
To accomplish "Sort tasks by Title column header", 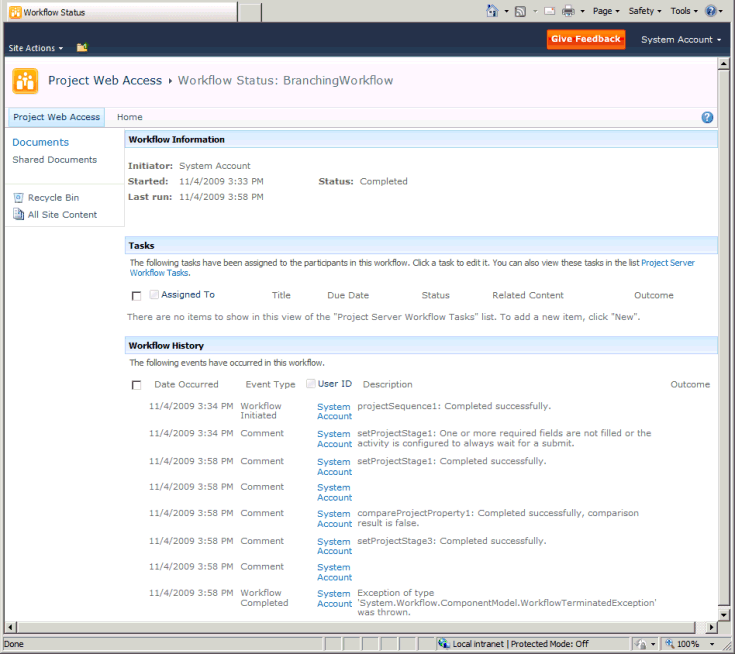I will 281,295.
